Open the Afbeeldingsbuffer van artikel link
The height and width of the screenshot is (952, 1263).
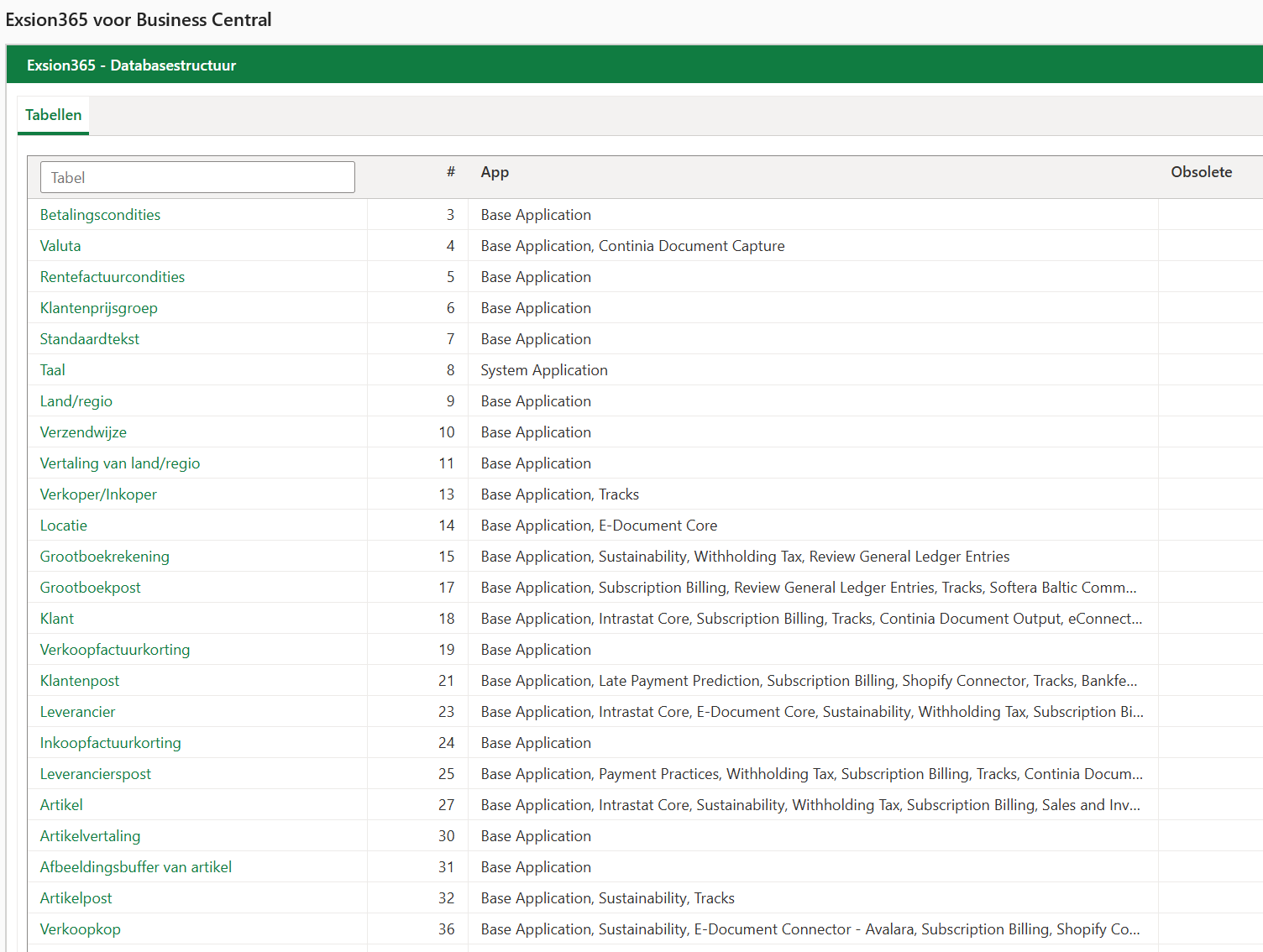[x=136, y=867]
